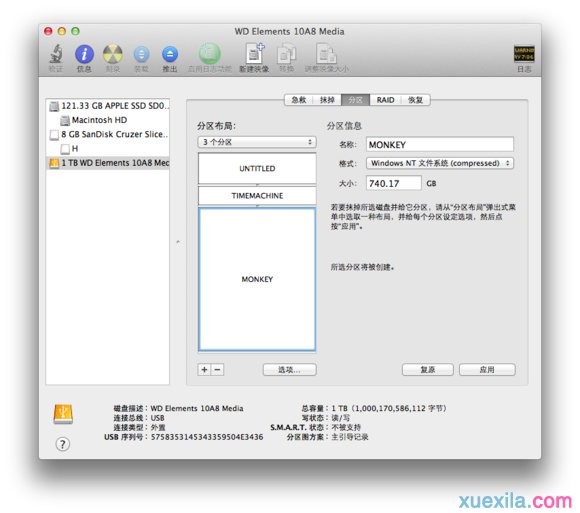Click the sidebar split handle beside the disk list
Image resolution: width=580 pixels, height=513 pixels.
click(178, 242)
